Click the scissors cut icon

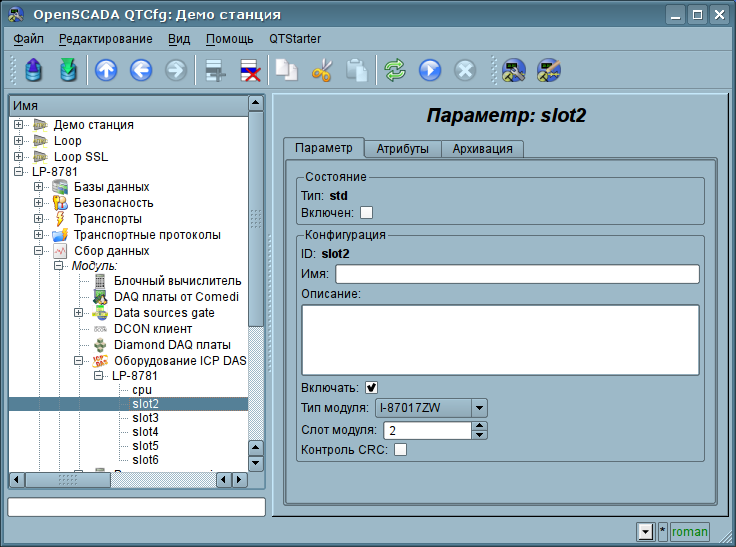pos(321,70)
